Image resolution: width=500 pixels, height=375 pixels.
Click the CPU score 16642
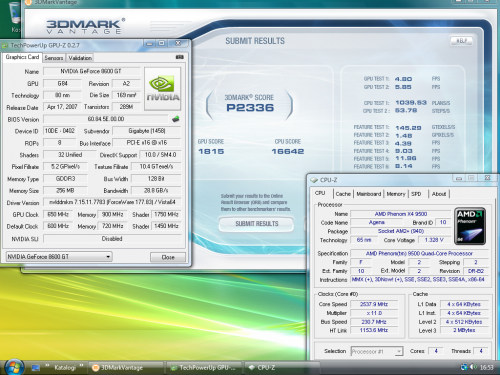point(288,151)
